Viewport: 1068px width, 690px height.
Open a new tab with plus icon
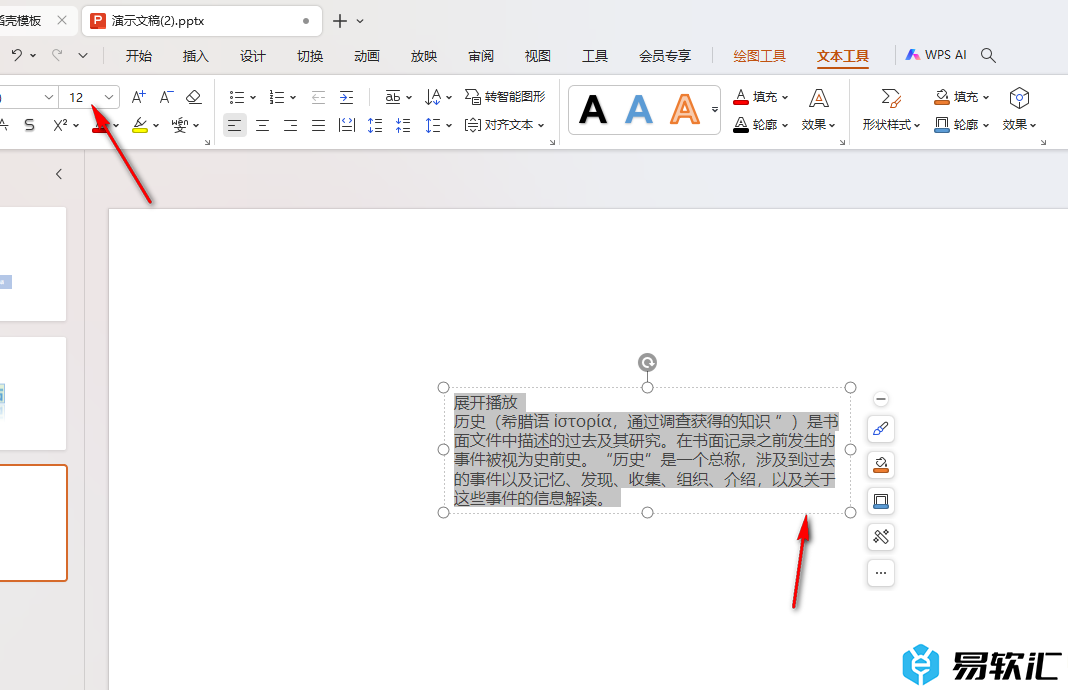coord(340,21)
